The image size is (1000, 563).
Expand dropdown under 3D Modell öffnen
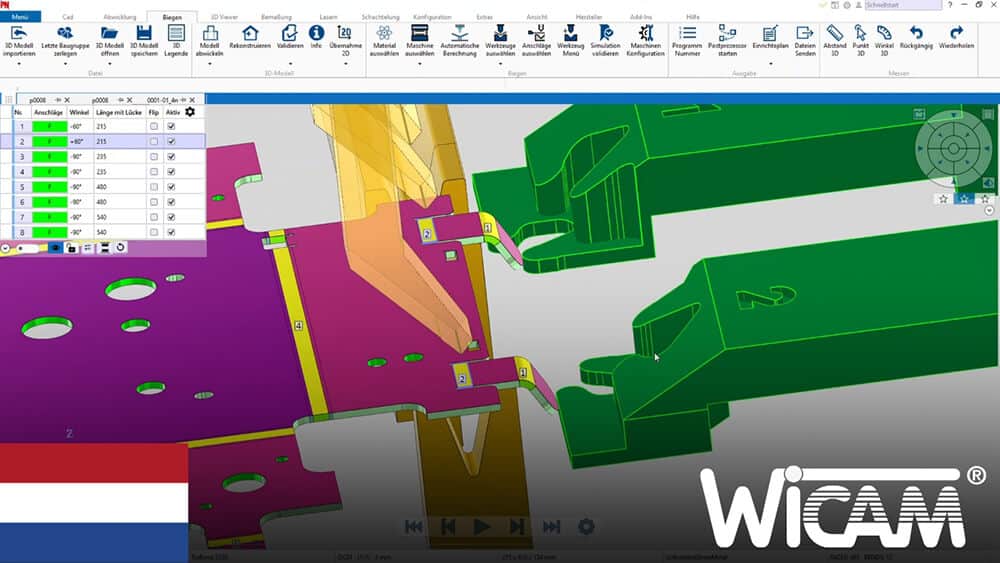click(110, 62)
